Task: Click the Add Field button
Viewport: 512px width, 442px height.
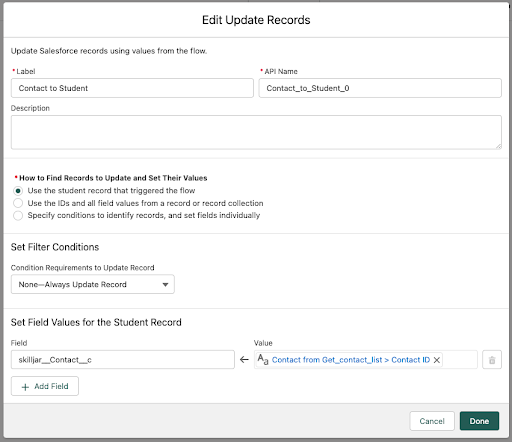Action: click(45, 386)
